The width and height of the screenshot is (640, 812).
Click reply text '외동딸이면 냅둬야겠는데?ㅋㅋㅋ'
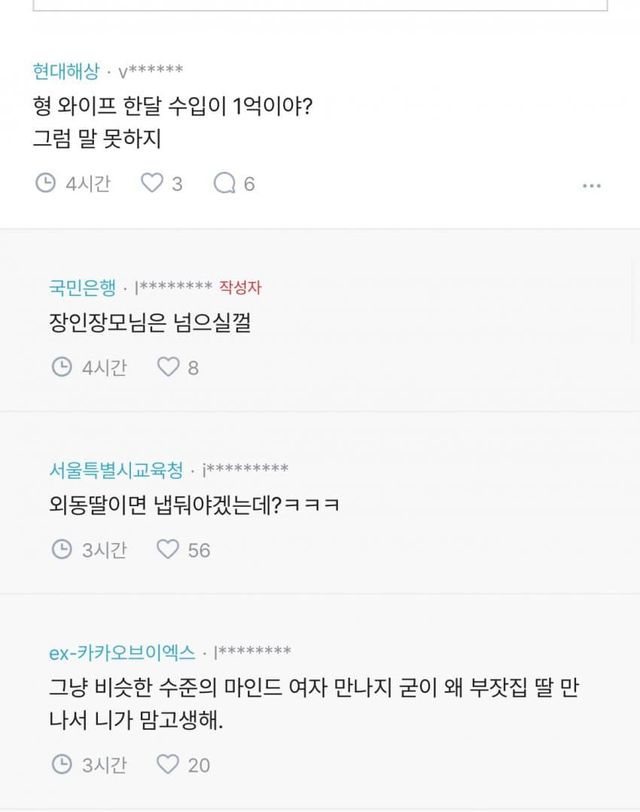[x=194, y=505]
